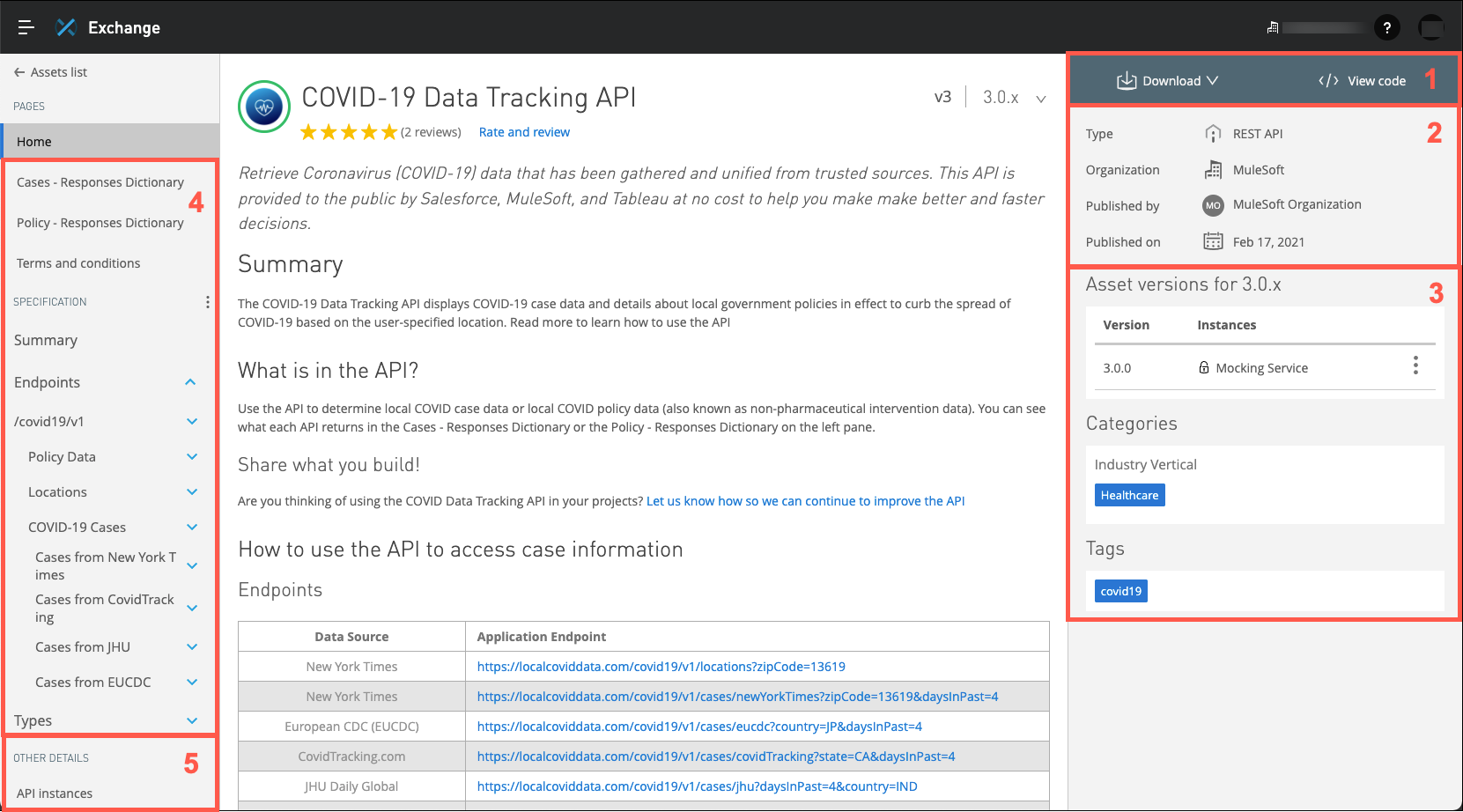Expand Cases from JHU
The image size is (1463, 812).
(x=192, y=647)
